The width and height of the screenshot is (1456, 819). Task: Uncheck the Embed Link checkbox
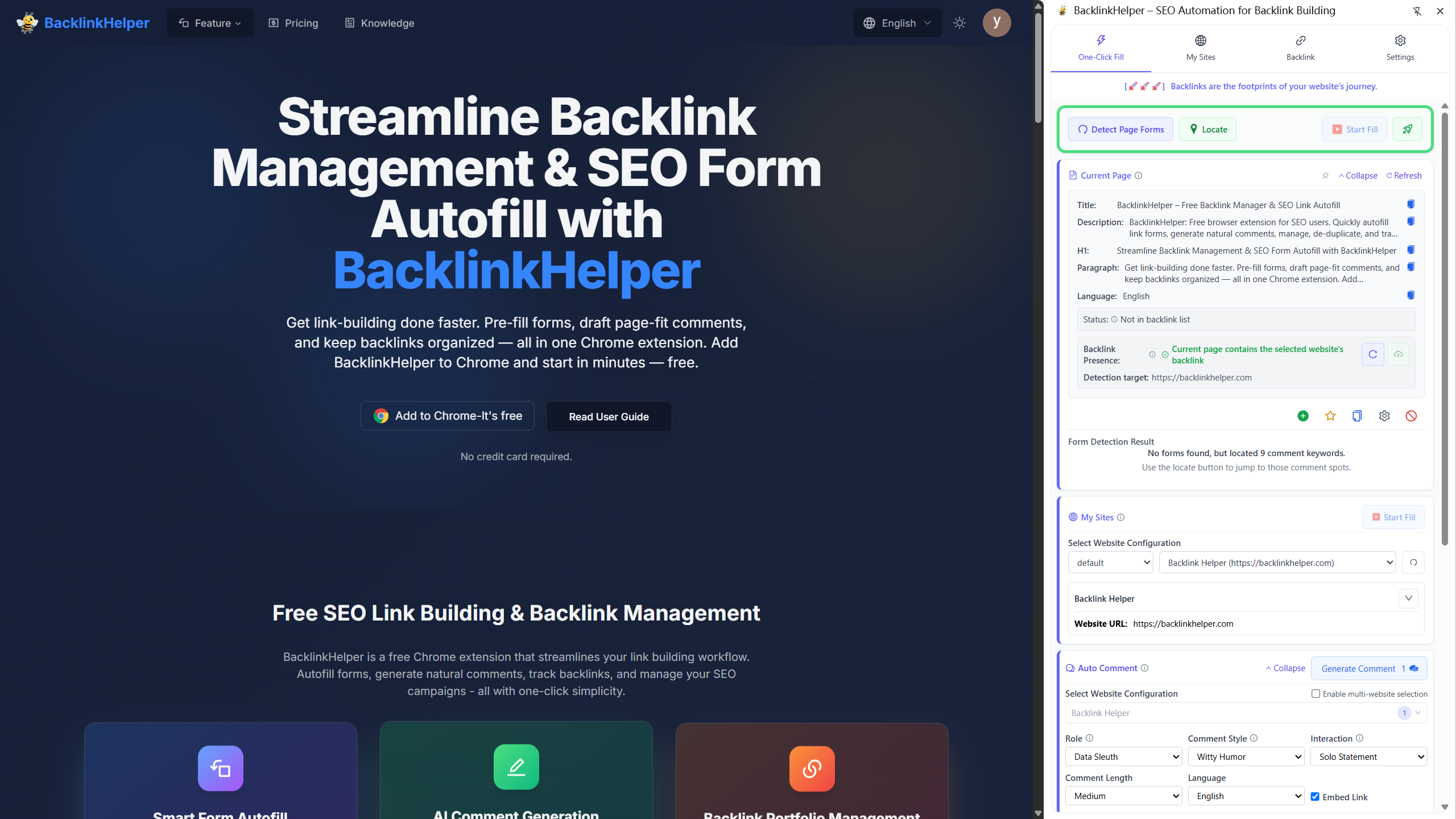1315,796
